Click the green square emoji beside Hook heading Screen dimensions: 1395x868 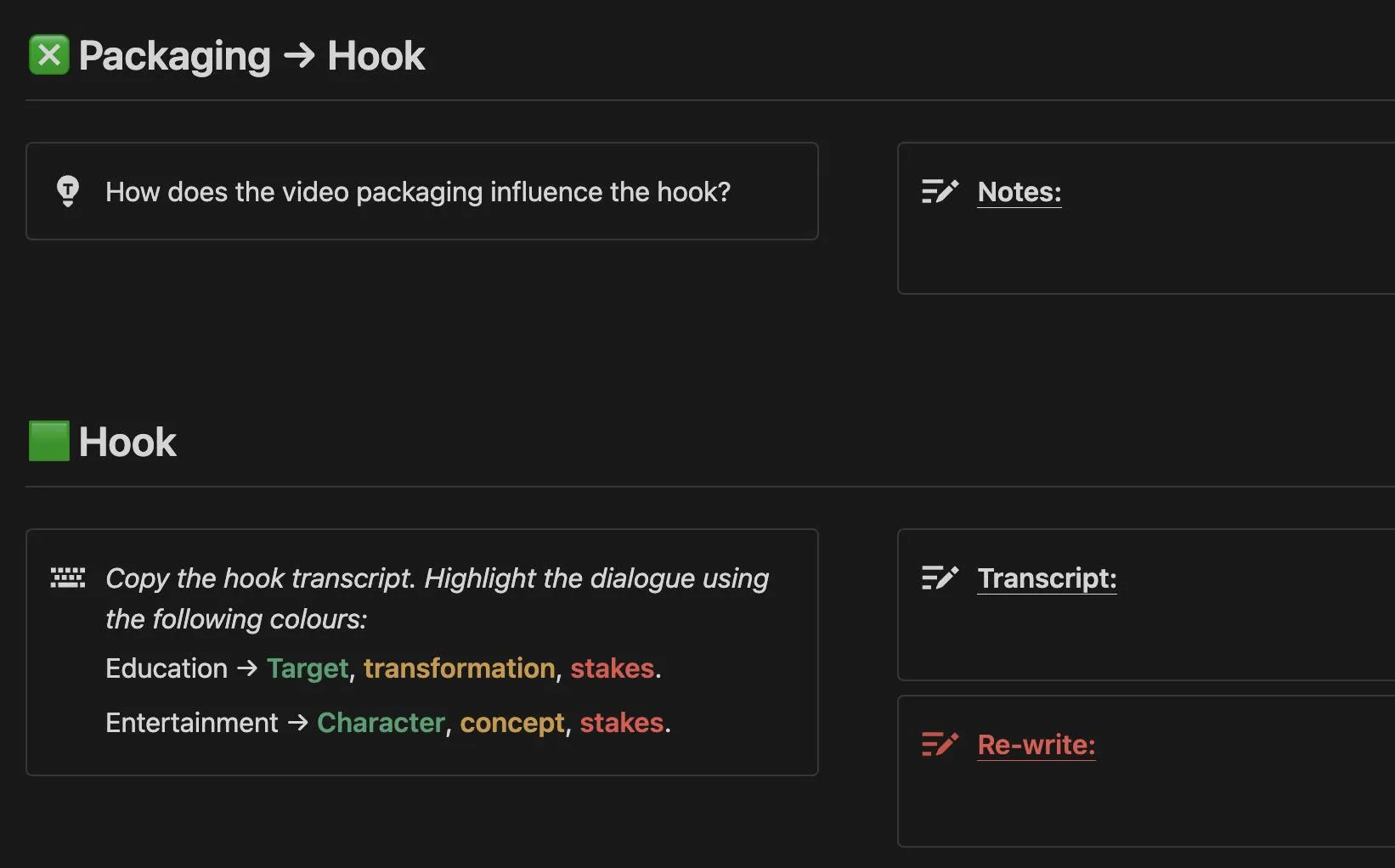tap(48, 442)
